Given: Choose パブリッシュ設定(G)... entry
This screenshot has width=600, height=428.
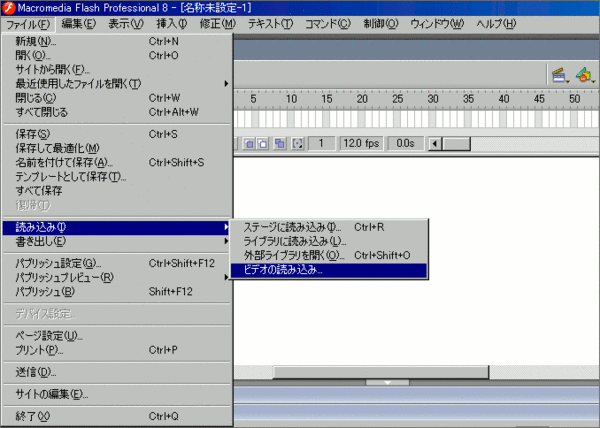Looking at the screenshot, I should 117,264.
